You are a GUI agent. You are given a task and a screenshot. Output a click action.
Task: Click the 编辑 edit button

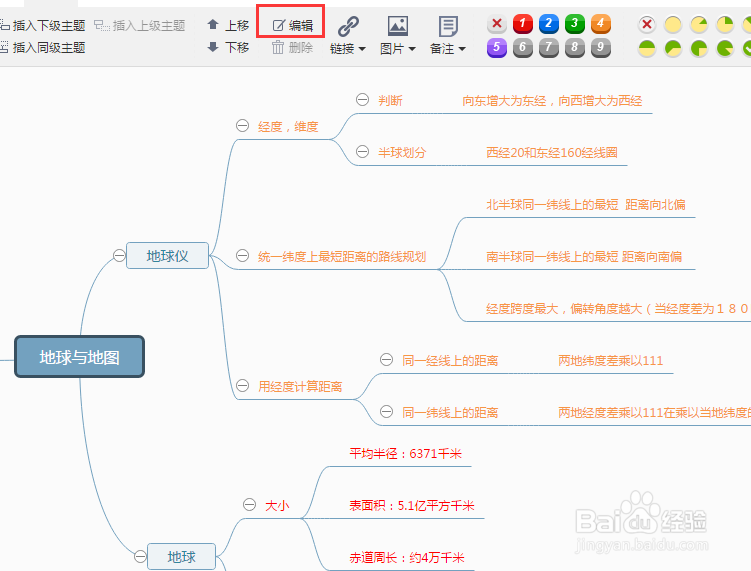(292, 25)
